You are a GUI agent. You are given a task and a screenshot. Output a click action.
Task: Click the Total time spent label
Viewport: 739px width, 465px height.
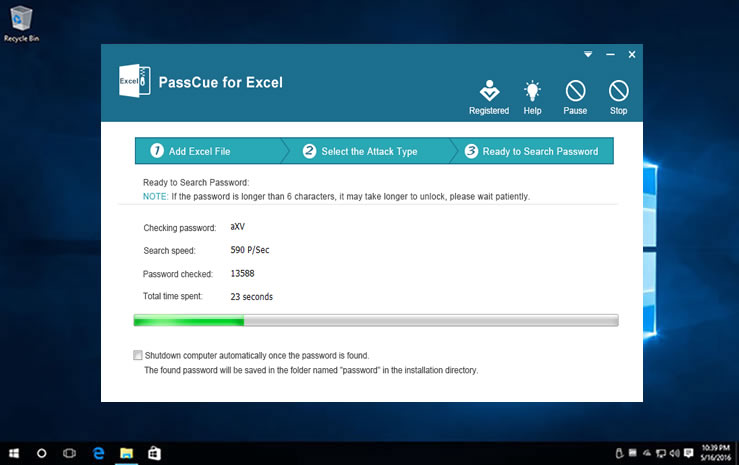[172, 296]
